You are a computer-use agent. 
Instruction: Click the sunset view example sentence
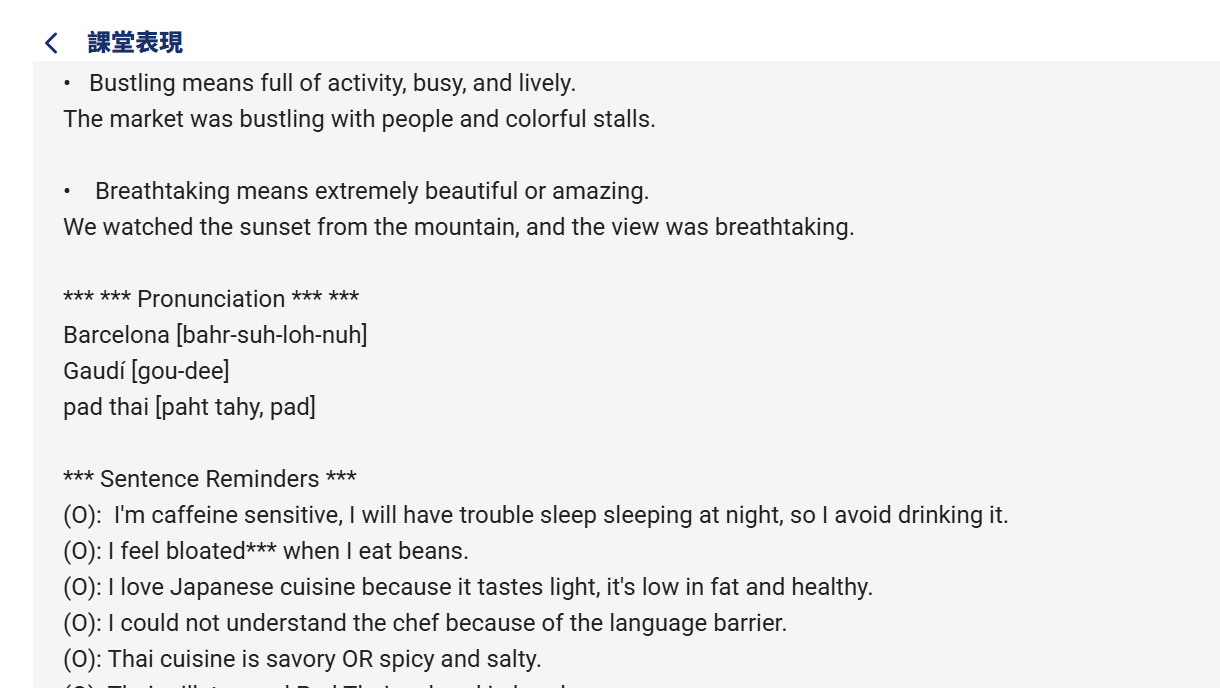pos(458,227)
